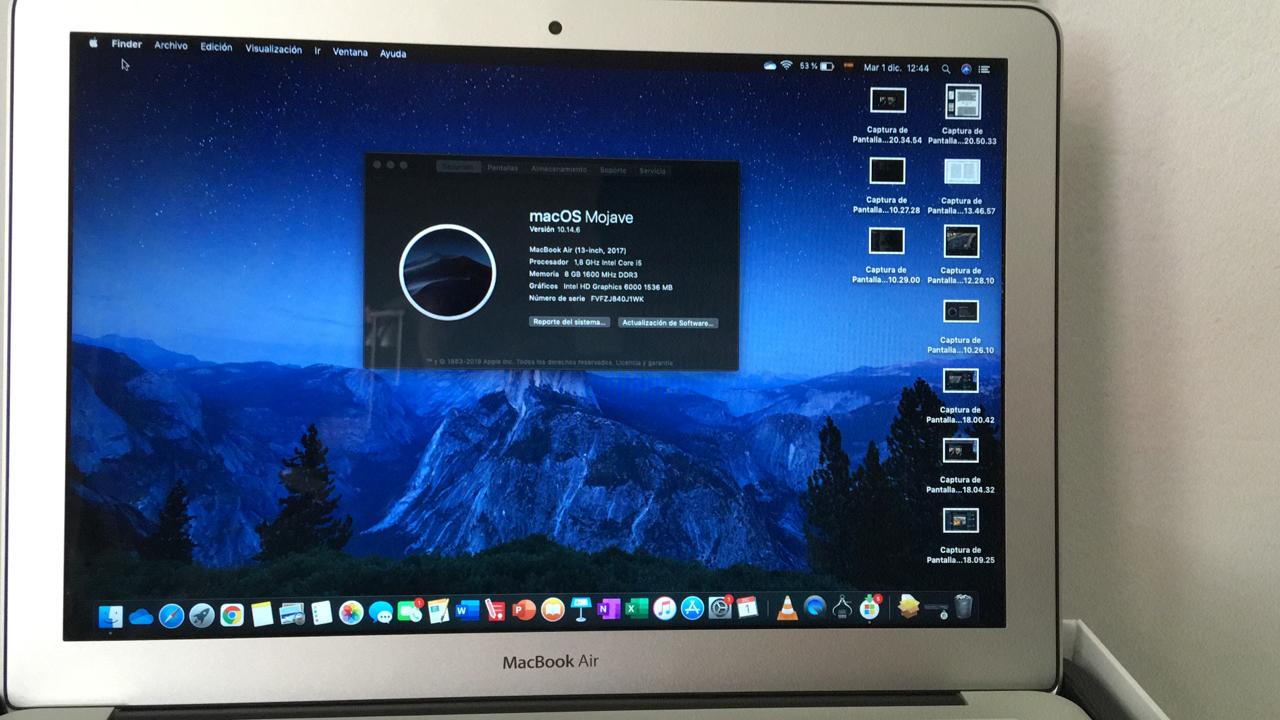Launch VLC media player from Dock
The image size is (1280, 720).
[788, 607]
